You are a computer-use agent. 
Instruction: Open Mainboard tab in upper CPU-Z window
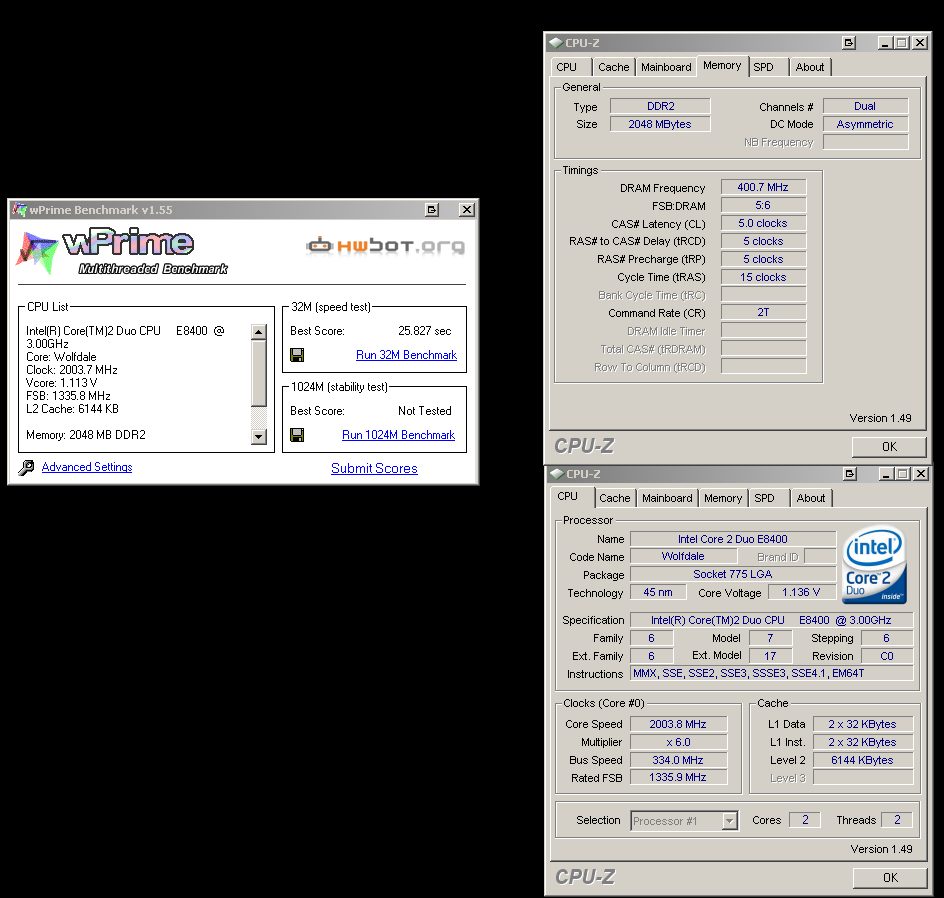(x=666, y=67)
